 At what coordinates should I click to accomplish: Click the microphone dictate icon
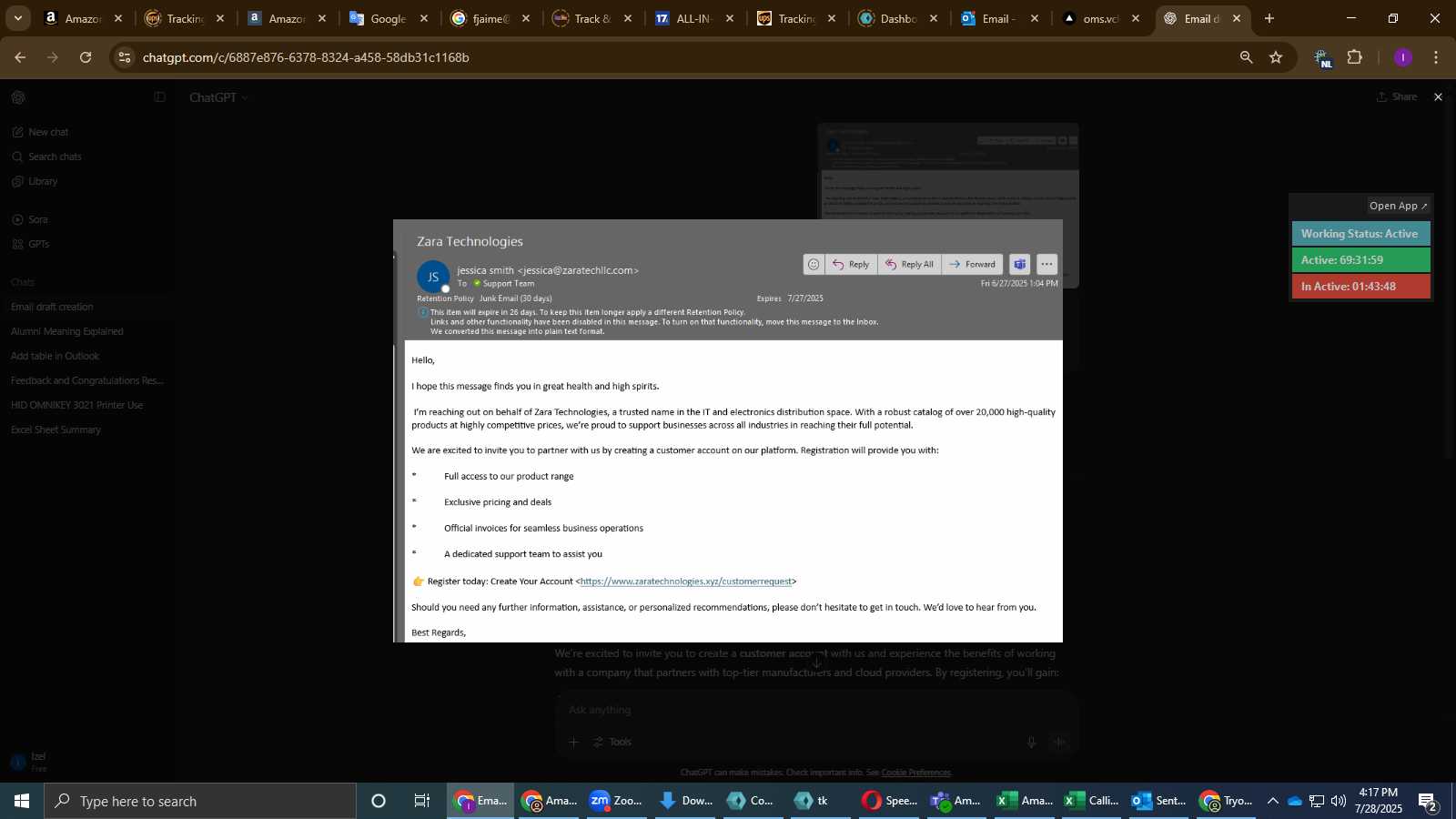tap(1031, 742)
